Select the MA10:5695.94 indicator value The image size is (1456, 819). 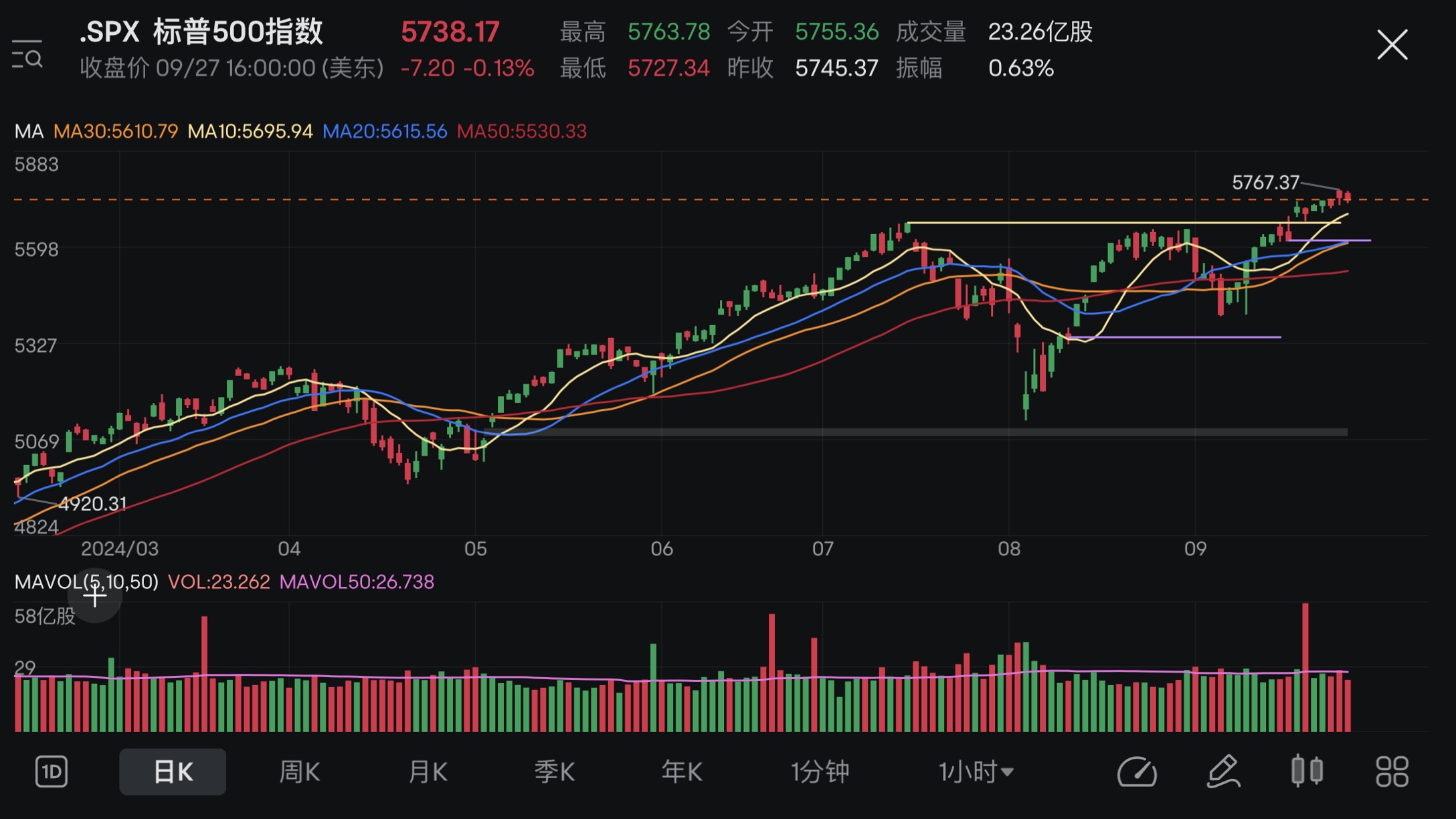[250, 131]
